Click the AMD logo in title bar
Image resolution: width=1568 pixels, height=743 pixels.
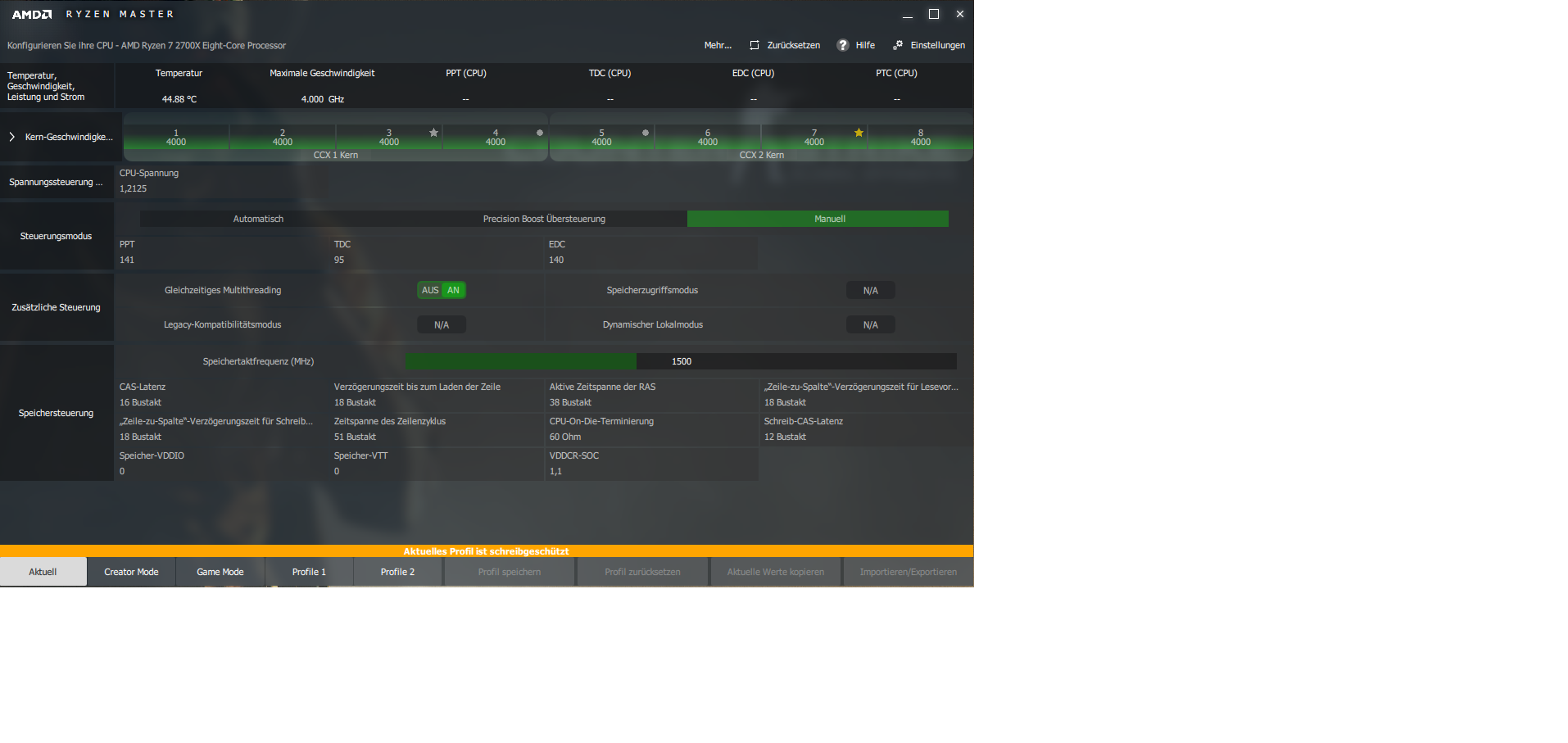pyautogui.click(x=32, y=14)
